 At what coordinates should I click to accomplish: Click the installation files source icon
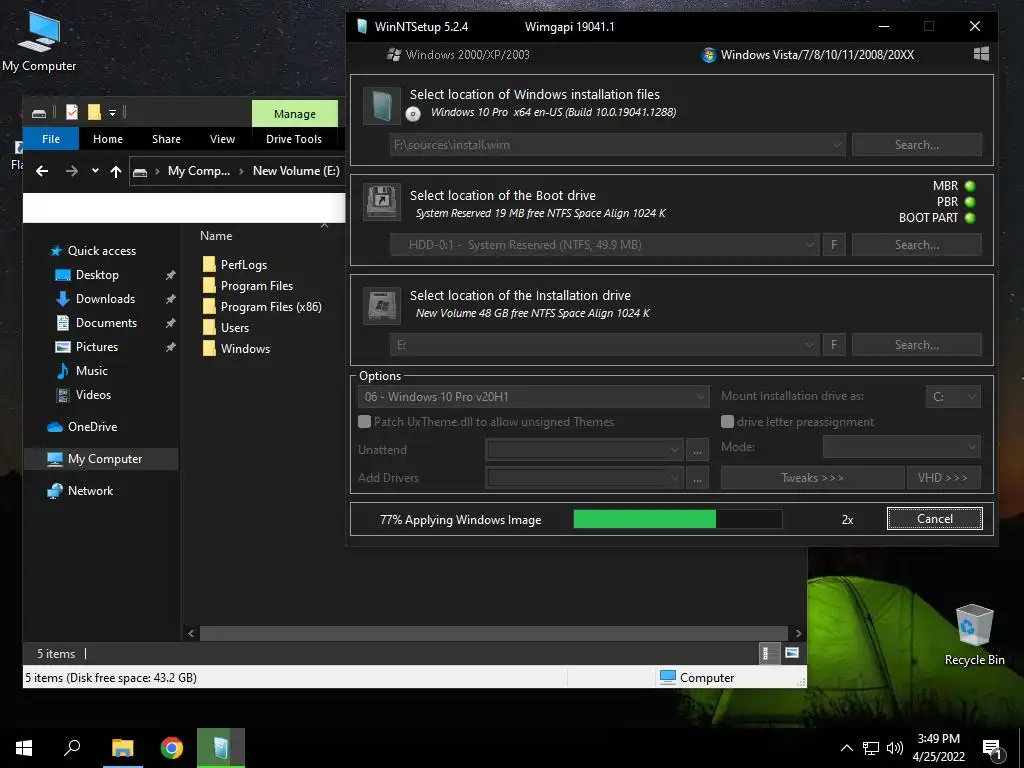tap(381, 106)
